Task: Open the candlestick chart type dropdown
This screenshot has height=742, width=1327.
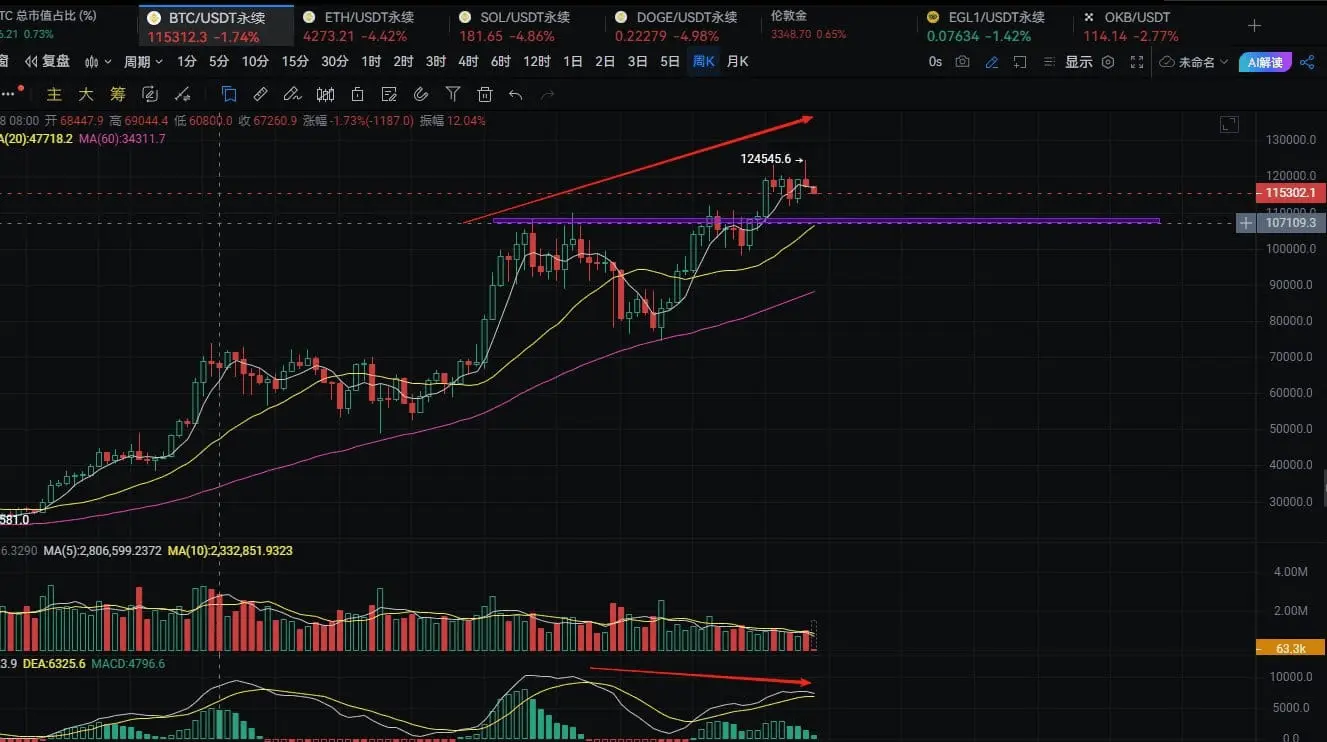Action: pos(99,61)
